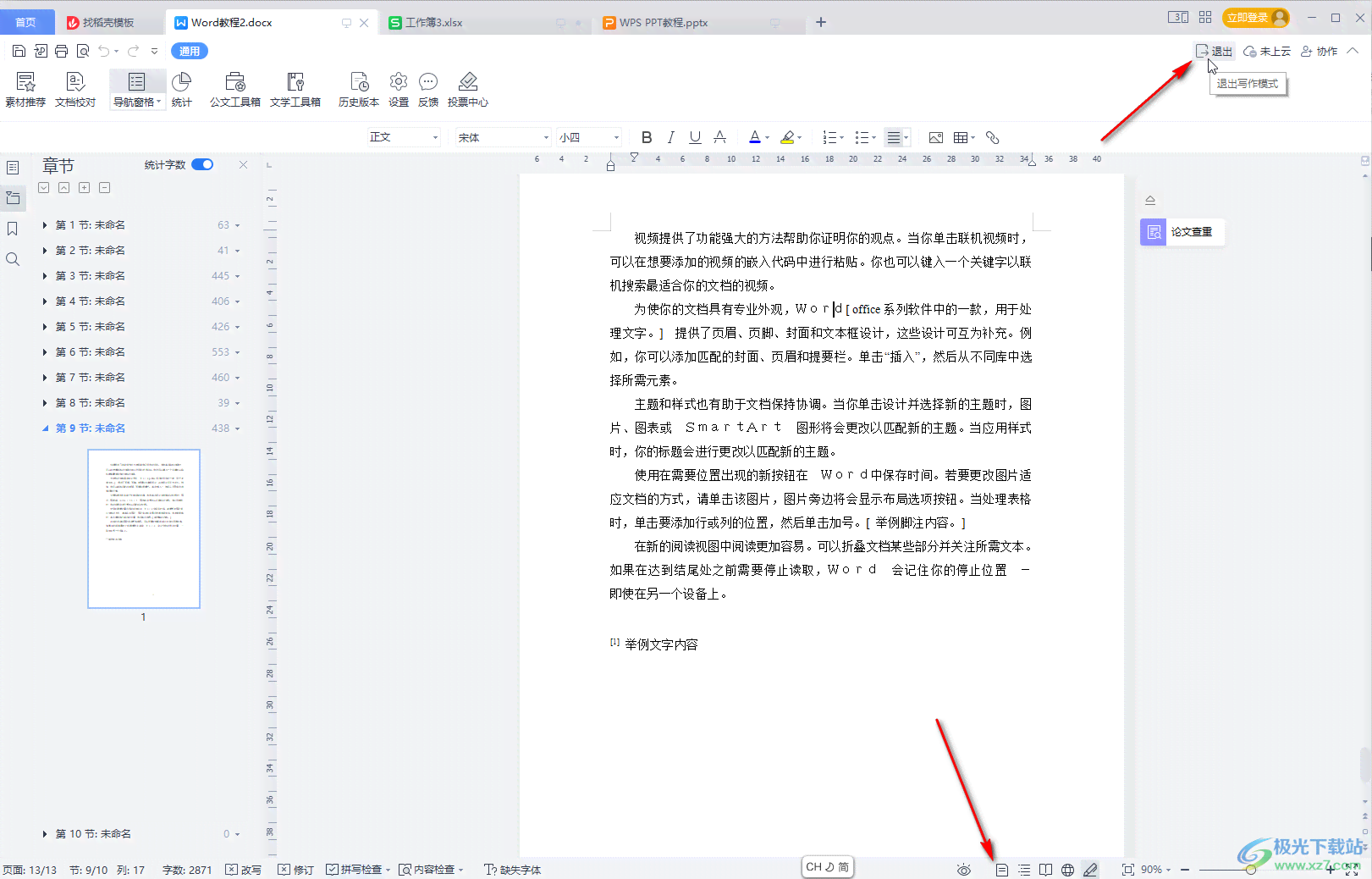The image size is (1372, 879).
Task: Switch to outline view in status bar
Action: [1024, 870]
